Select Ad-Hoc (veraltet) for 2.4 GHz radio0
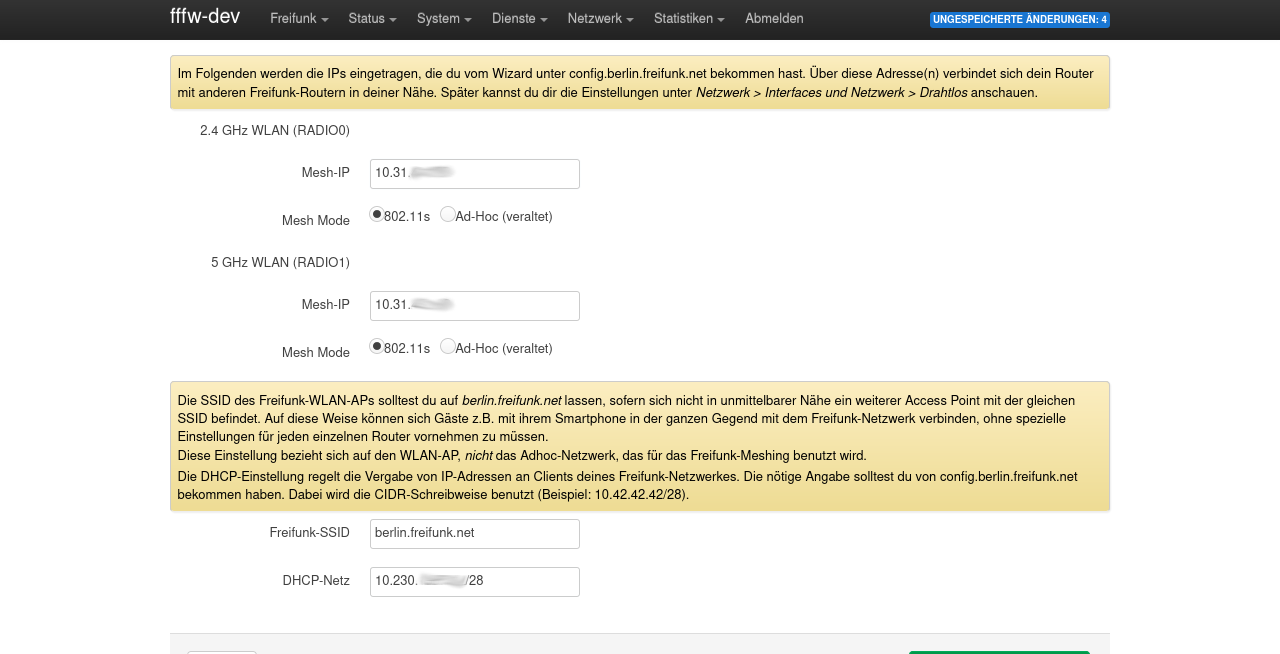Viewport: 1280px width, 654px height. point(448,214)
